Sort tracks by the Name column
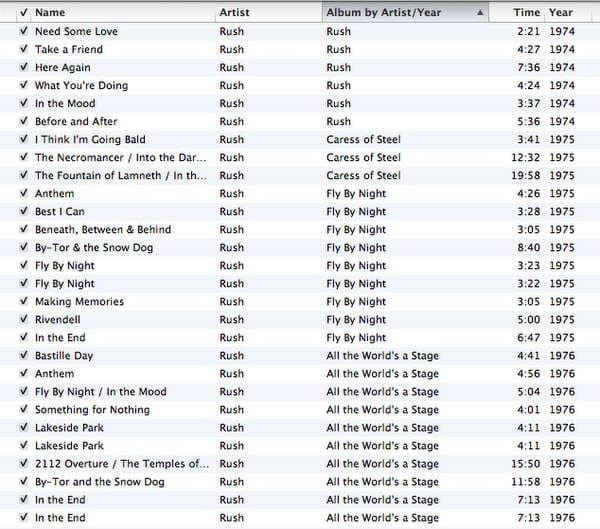 (x=124, y=12)
